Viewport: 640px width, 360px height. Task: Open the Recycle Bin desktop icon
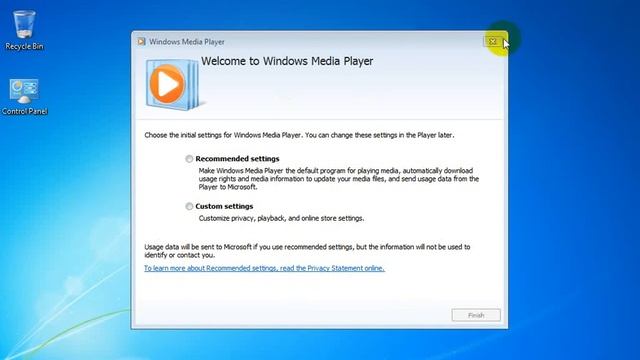tap(24, 30)
